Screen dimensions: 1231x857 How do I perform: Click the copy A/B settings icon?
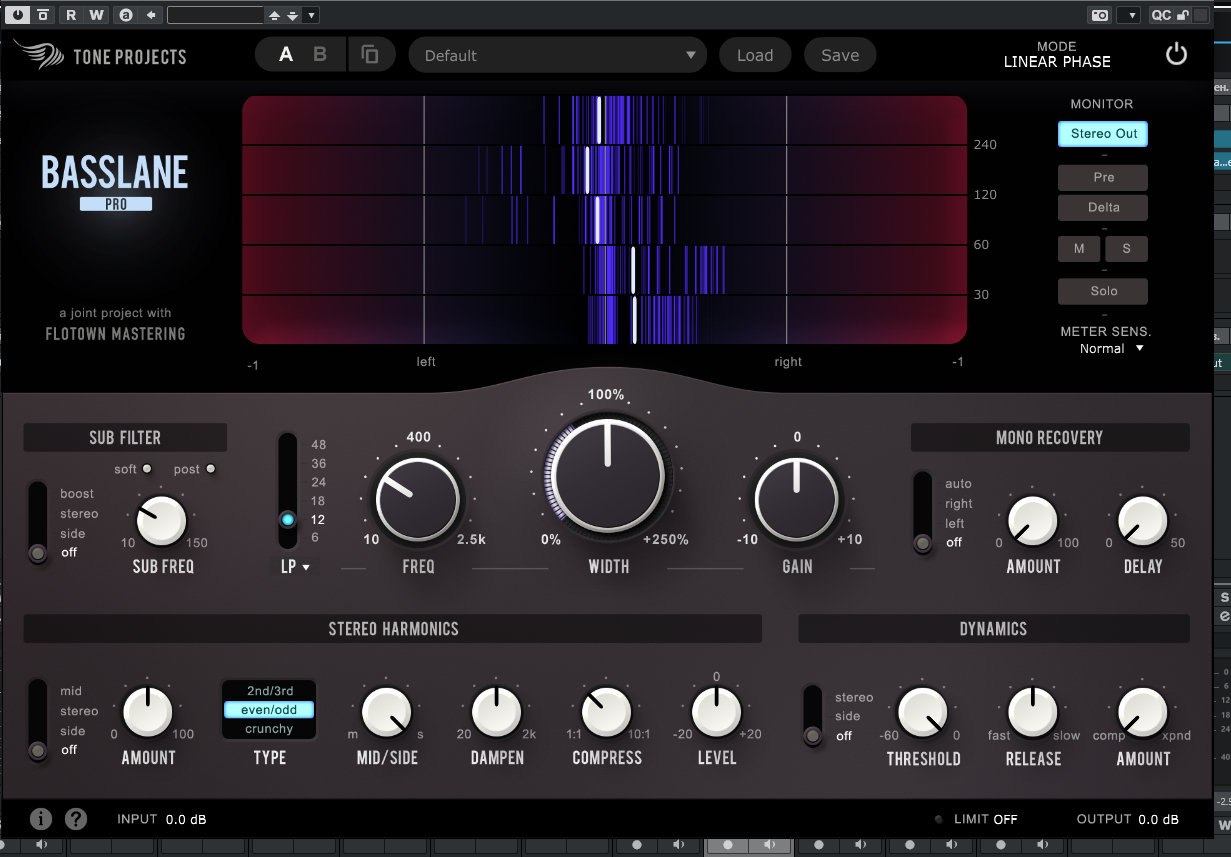coord(370,55)
